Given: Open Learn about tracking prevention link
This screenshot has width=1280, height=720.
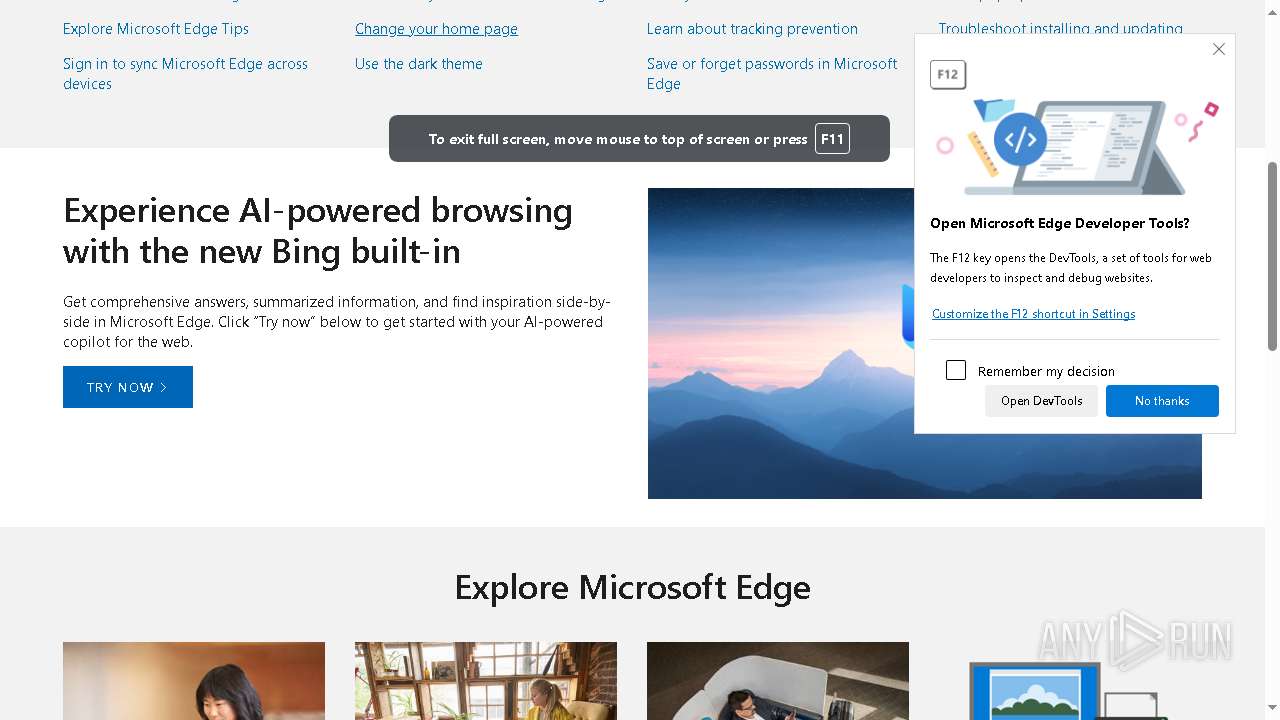Looking at the screenshot, I should (752, 29).
